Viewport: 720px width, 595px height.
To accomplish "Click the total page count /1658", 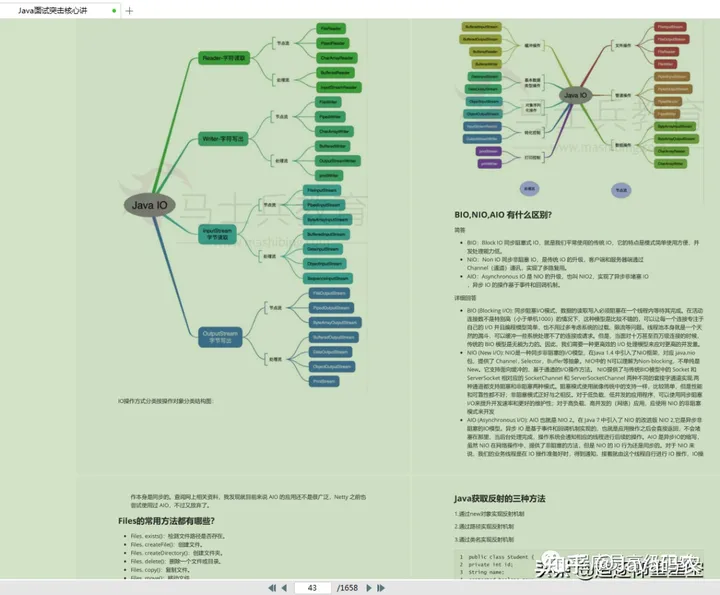I will point(347,588).
